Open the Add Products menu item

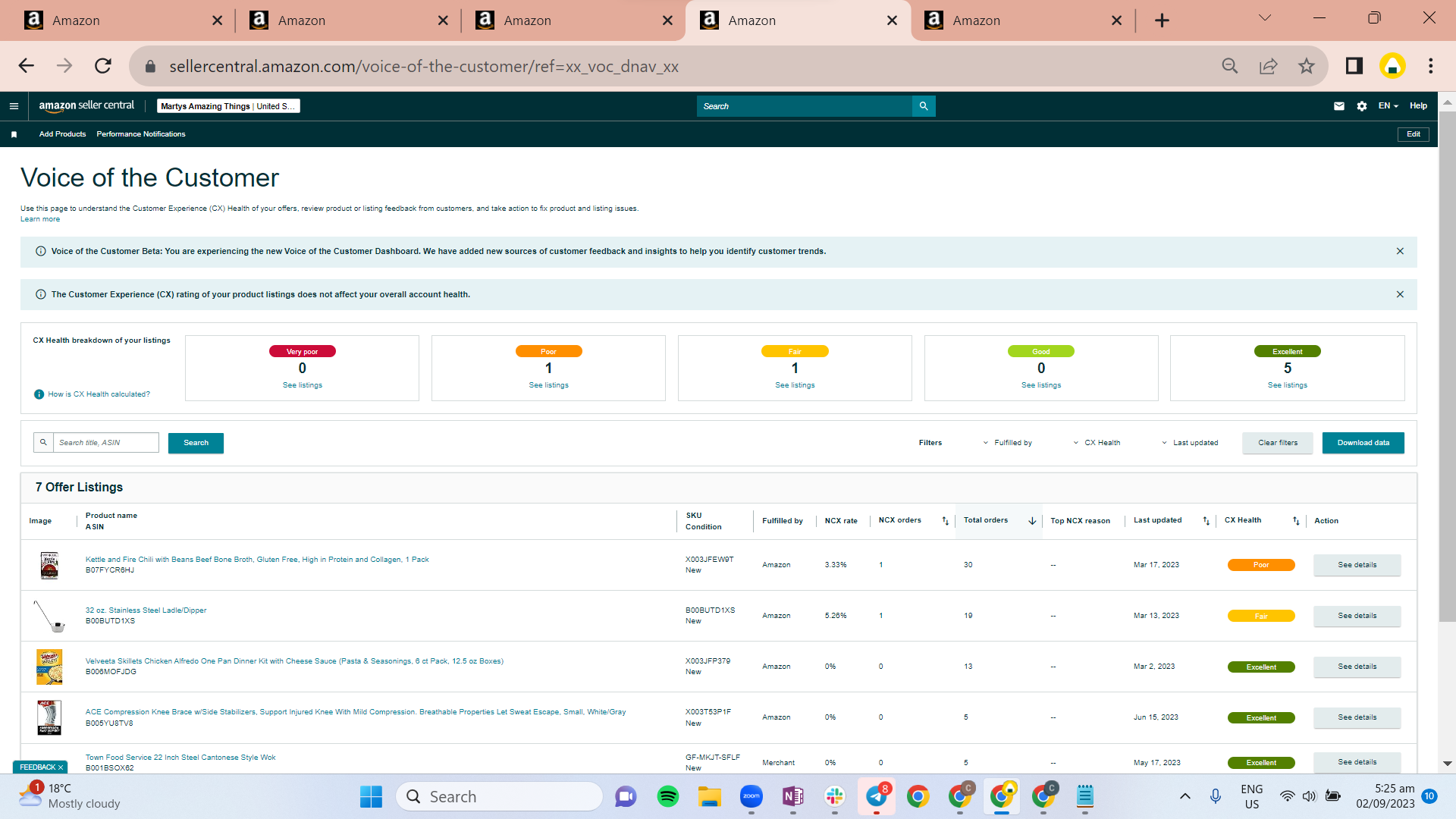[62, 134]
